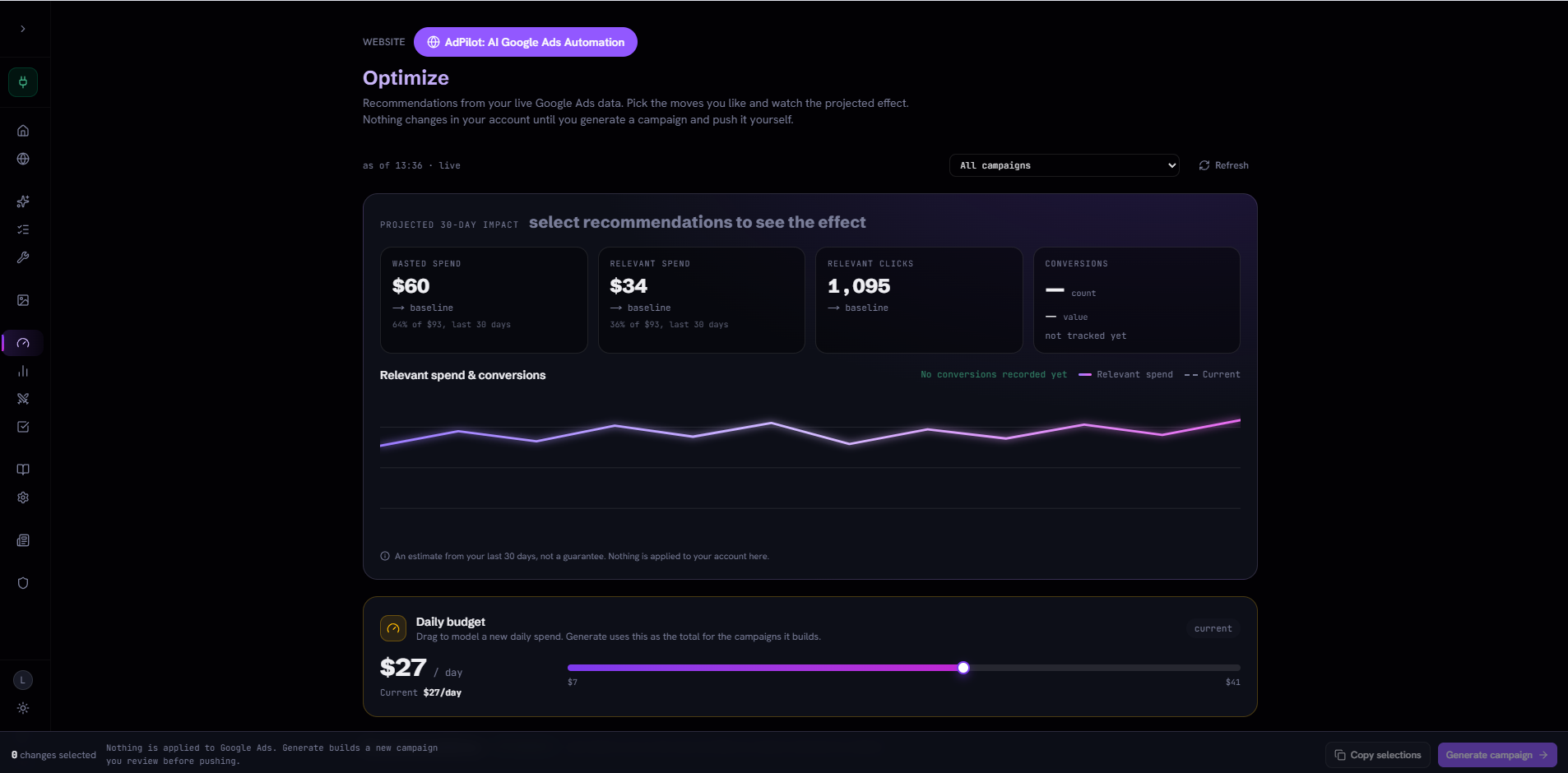Click the user avatar labeled L
Image resolution: width=1568 pixels, height=773 pixels.
click(23, 680)
